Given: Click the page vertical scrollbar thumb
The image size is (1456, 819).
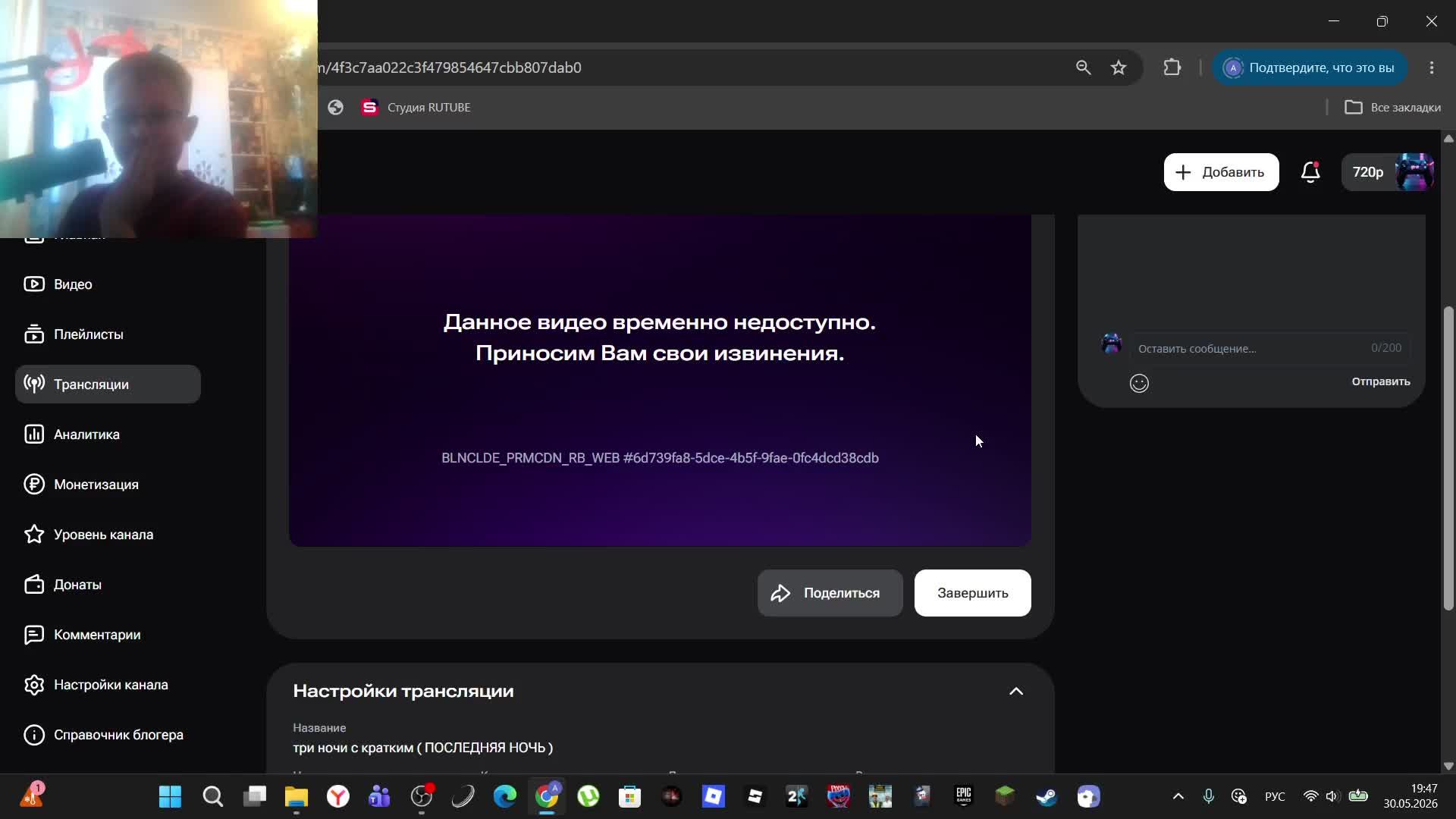Looking at the screenshot, I should click(x=1448, y=458).
